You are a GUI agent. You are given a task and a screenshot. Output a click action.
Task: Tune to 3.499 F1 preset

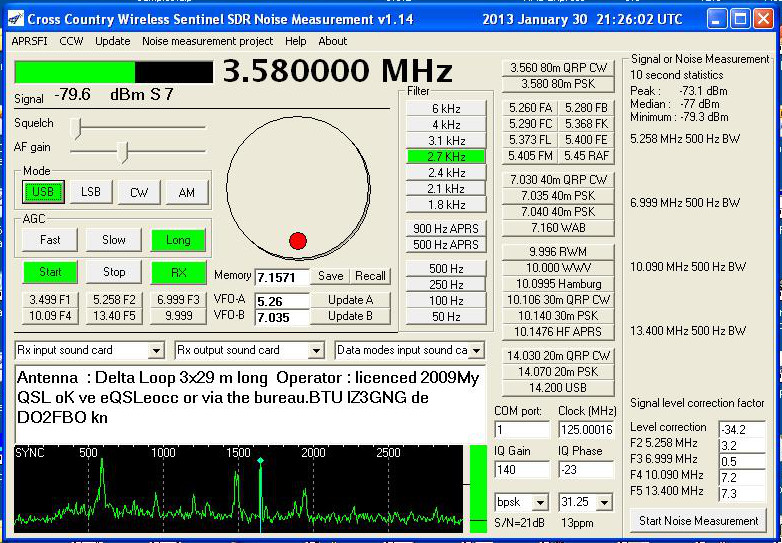pos(50,300)
